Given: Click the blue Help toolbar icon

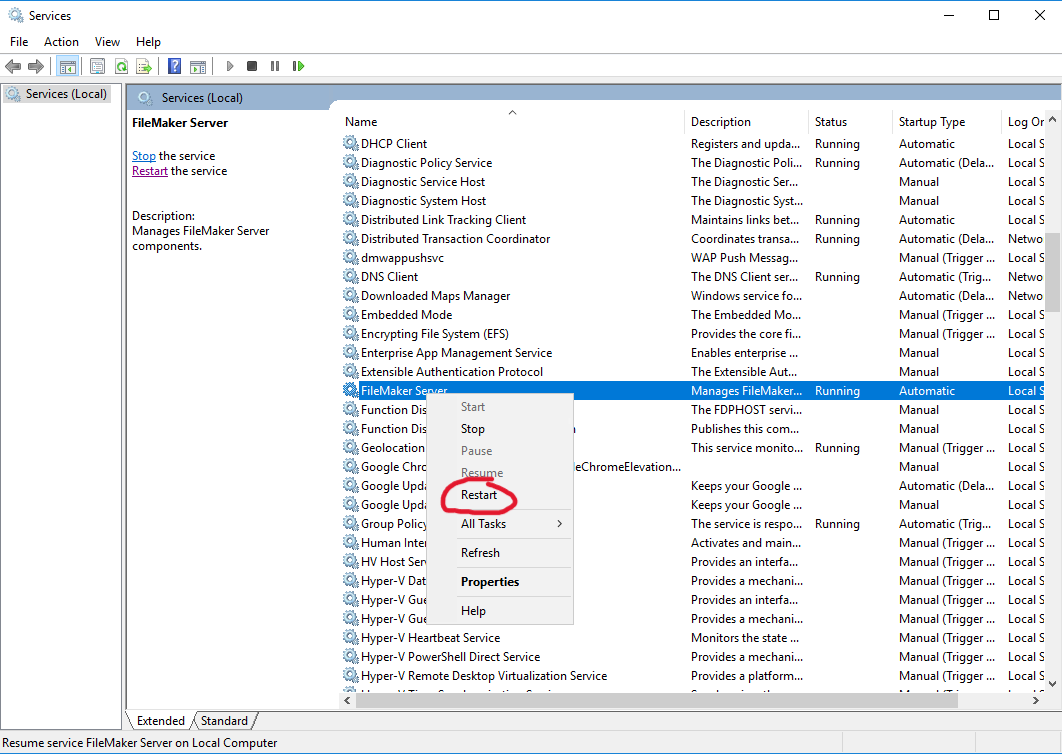Looking at the screenshot, I should point(175,66).
